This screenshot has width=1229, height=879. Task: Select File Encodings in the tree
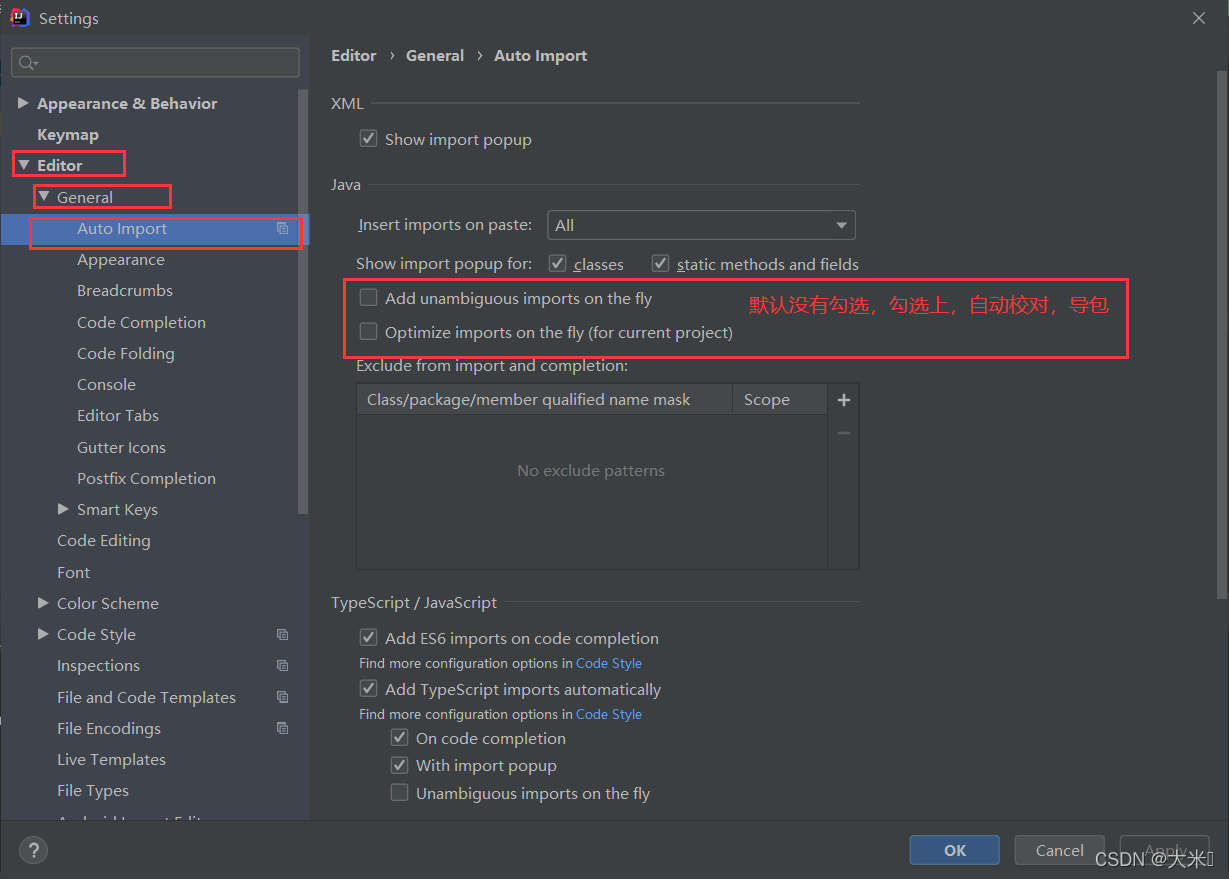[x=109, y=728]
